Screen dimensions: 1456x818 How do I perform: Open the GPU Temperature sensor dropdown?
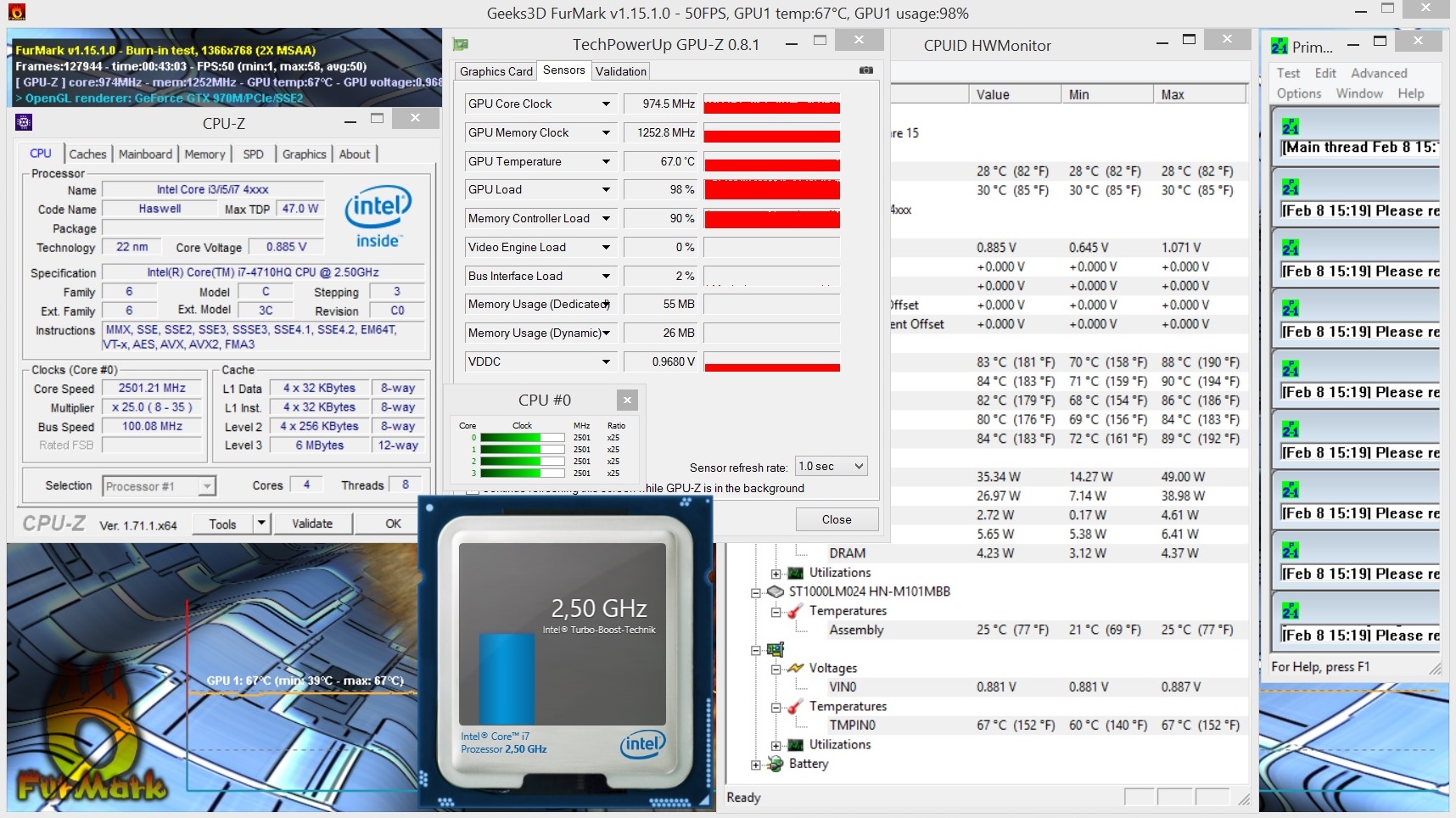pos(606,162)
